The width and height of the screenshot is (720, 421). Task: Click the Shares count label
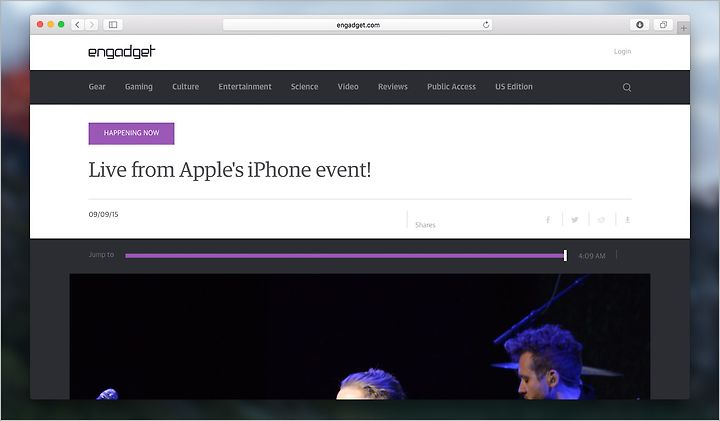click(425, 225)
